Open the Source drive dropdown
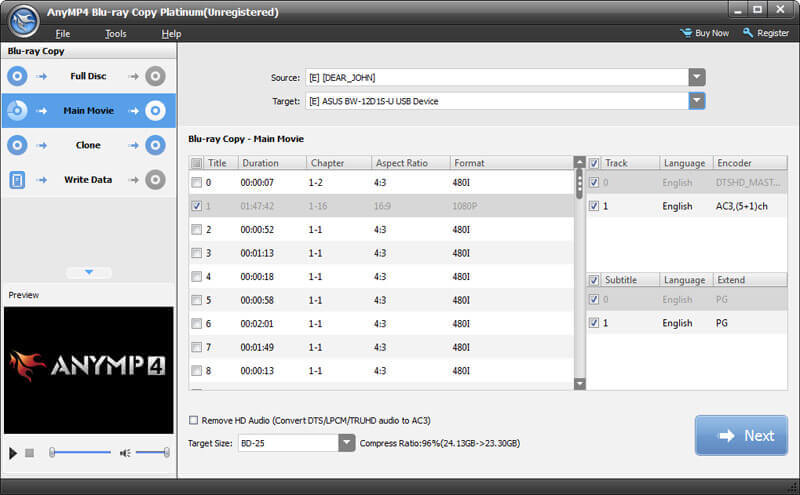 697,78
